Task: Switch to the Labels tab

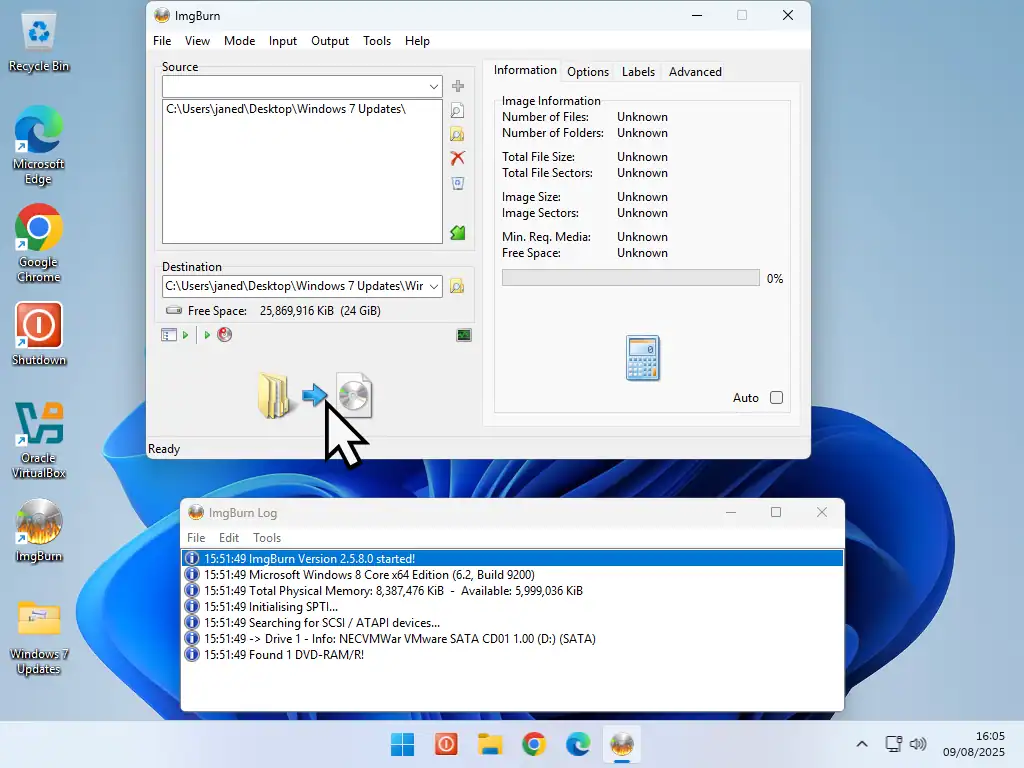Action: (638, 72)
